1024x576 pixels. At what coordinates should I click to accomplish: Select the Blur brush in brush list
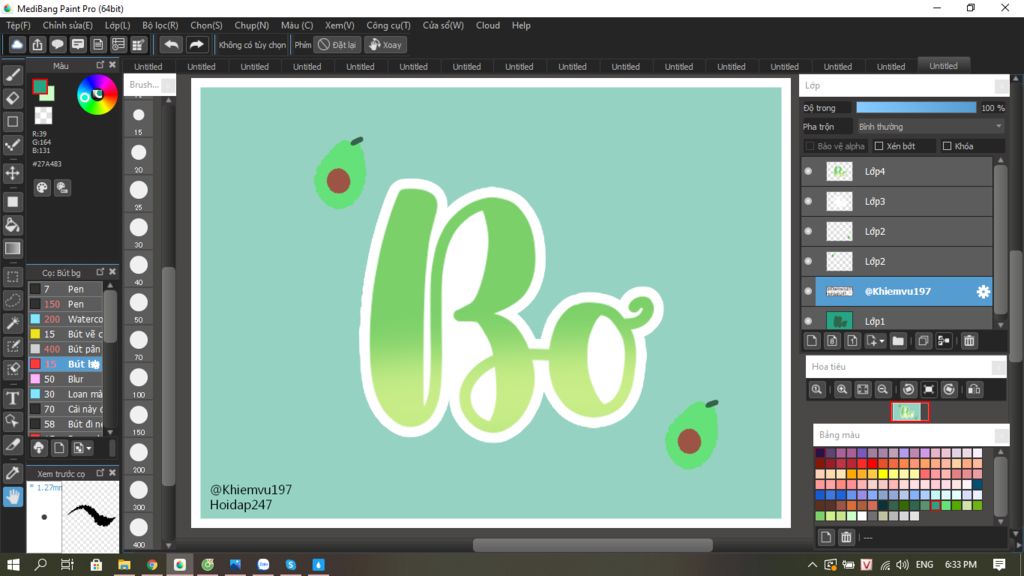pos(65,379)
